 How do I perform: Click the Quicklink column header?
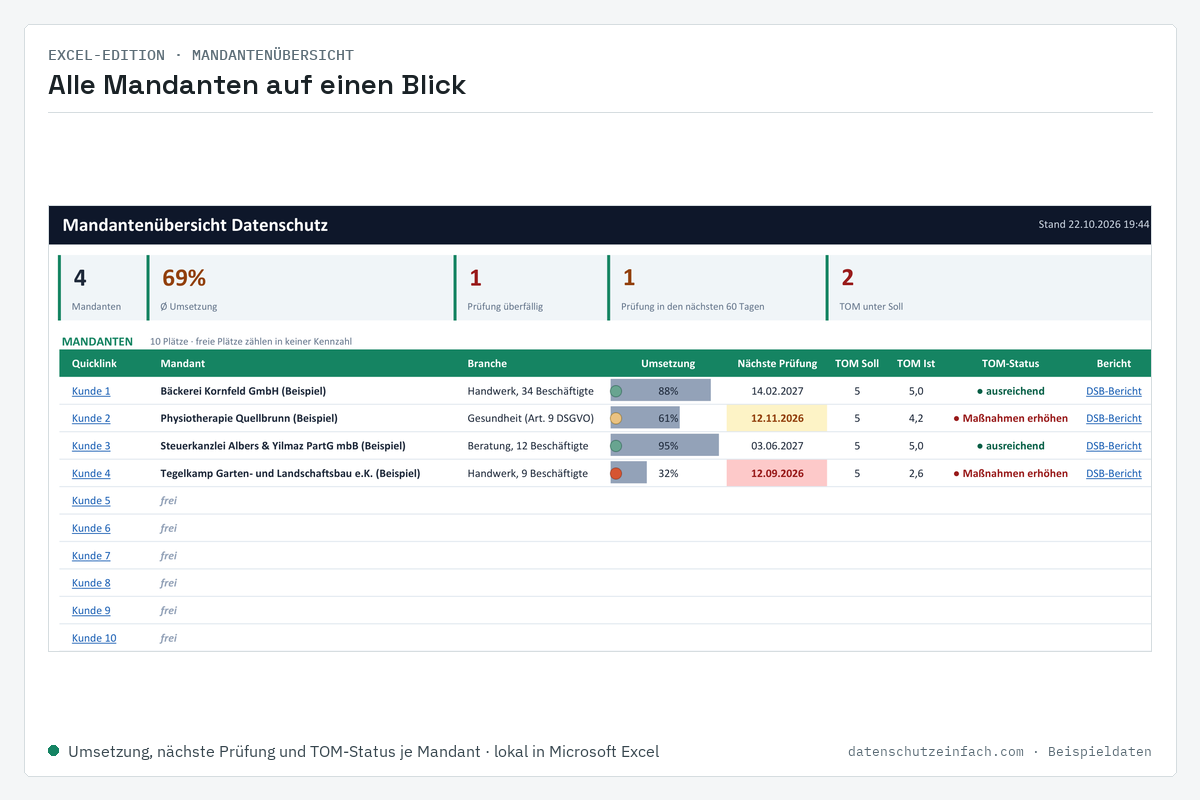tap(94, 363)
